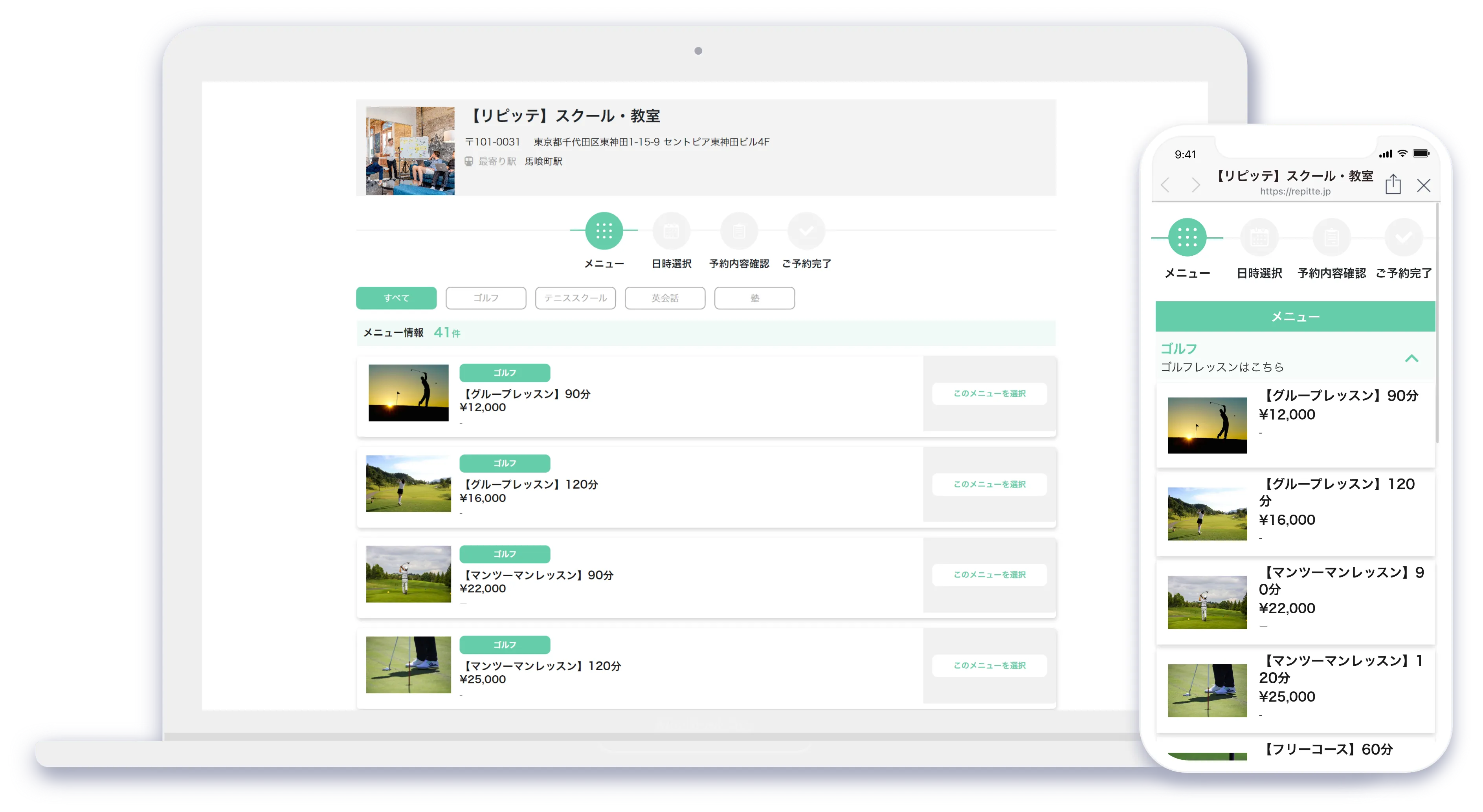1483x812 pixels.
Task: Tap the mobile 予約内容確認 clipboard step icon
Action: pos(1331,237)
